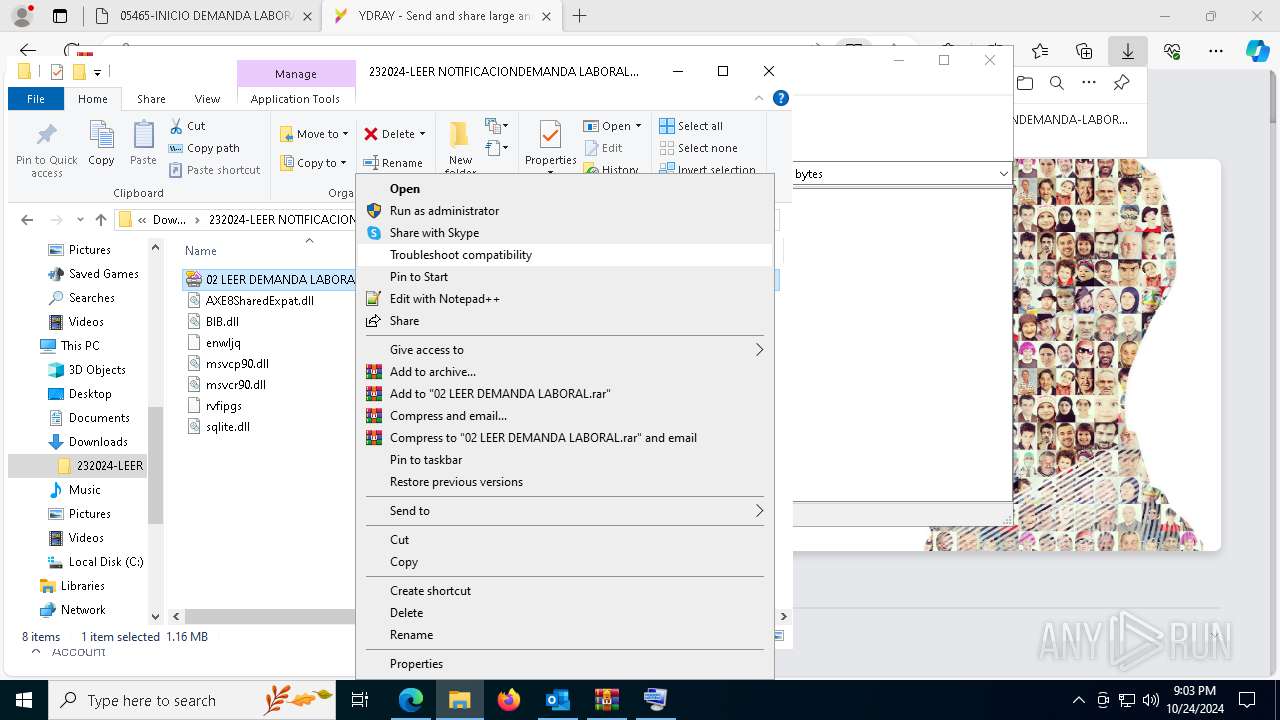This screenshot has height=720, width=1280.
Task: Open Edge Downloads toolbar icon
Action: [1127, 51]
